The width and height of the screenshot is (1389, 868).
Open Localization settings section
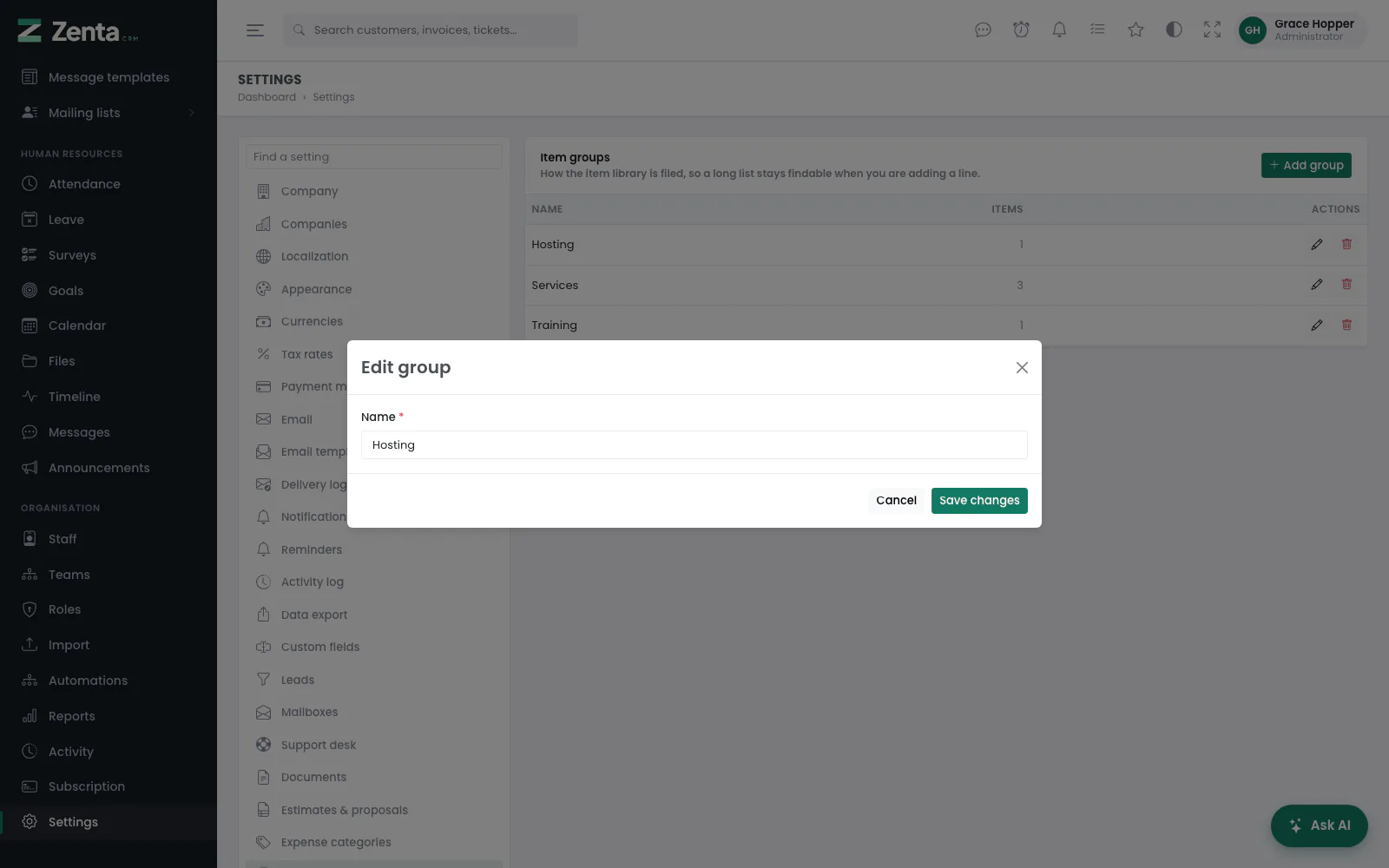(x=374, y=257)
